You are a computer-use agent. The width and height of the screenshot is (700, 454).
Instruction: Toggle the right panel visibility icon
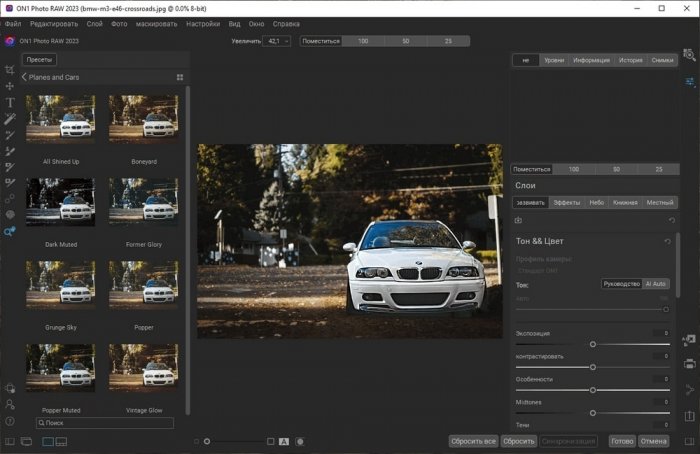pyautogui.click(x=690, y=442)
